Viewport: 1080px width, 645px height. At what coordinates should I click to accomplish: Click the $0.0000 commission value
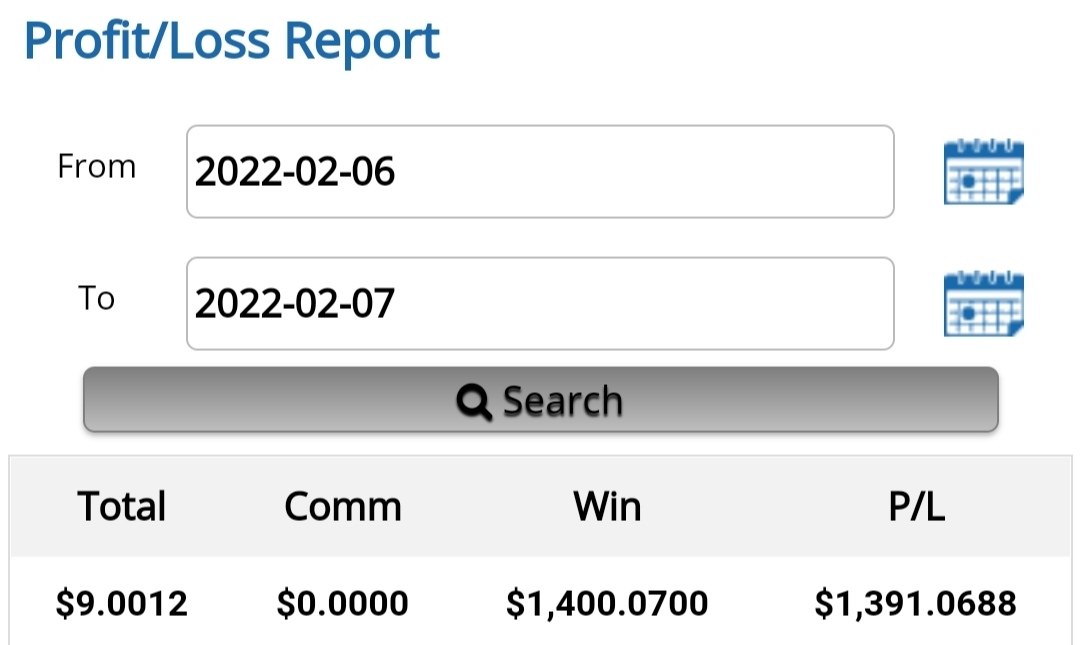coord(343,603)
